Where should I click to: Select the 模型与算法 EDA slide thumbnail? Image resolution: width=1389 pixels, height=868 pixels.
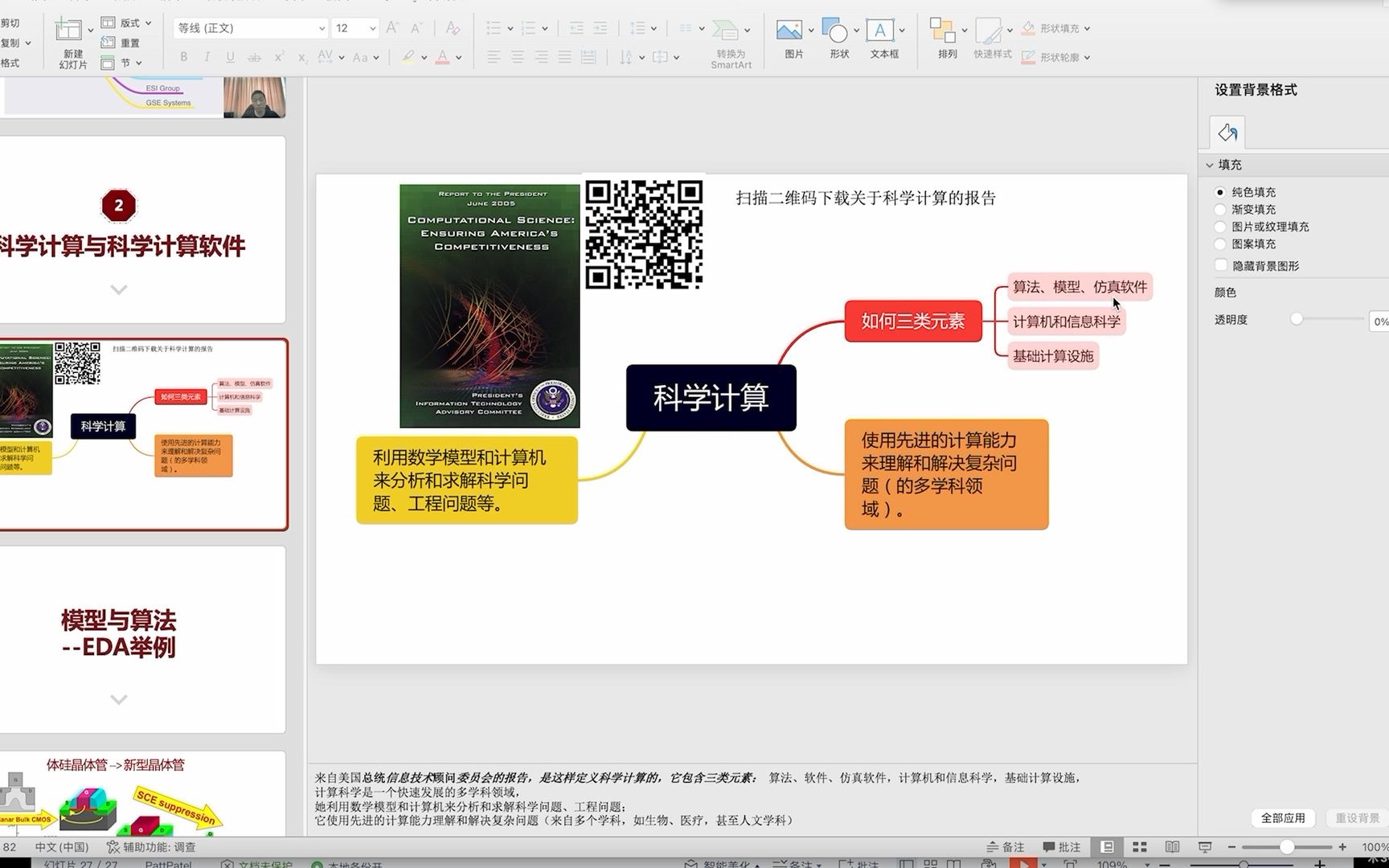(143, 639)
